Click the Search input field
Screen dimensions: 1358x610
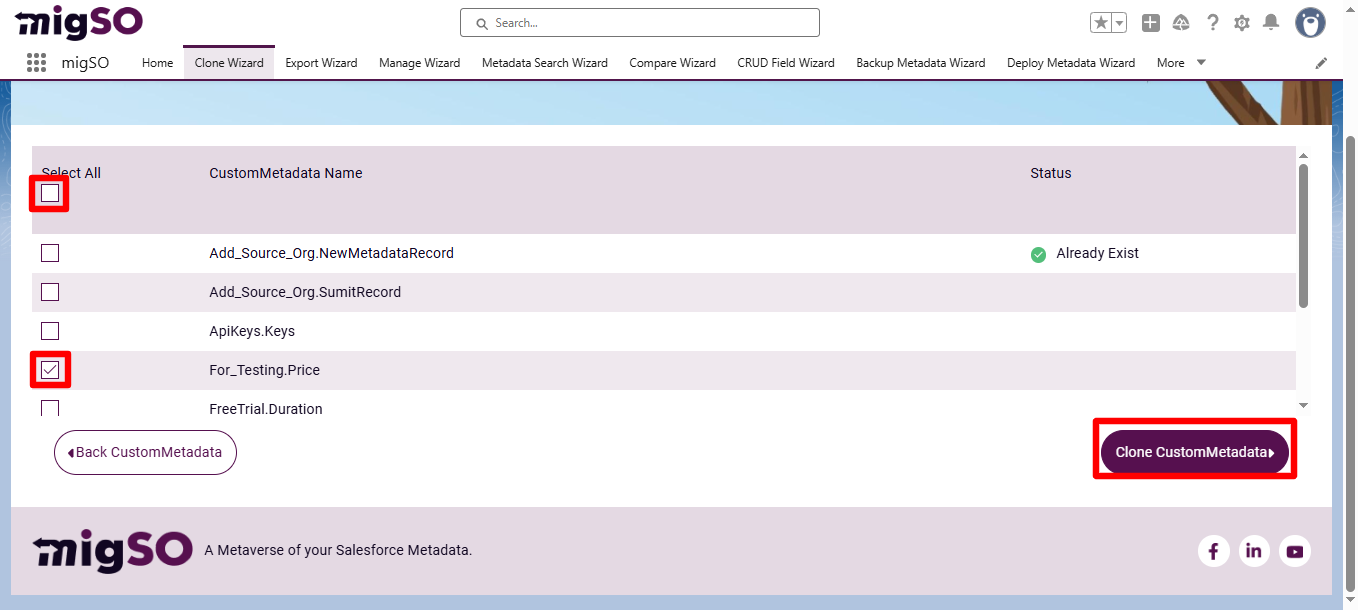(x=640, y=22)
